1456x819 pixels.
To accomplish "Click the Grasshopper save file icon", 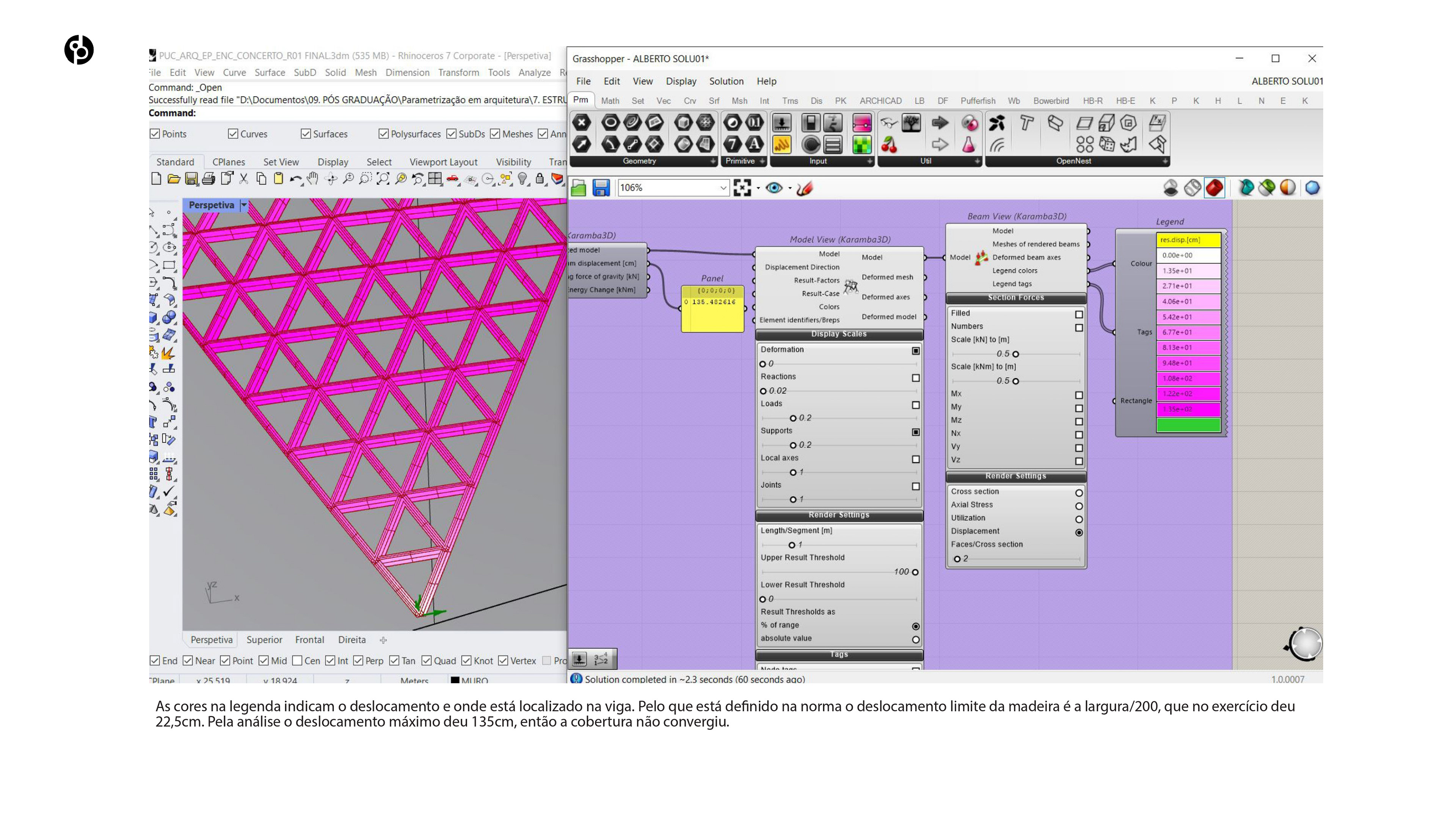I will tap(601, 188).
